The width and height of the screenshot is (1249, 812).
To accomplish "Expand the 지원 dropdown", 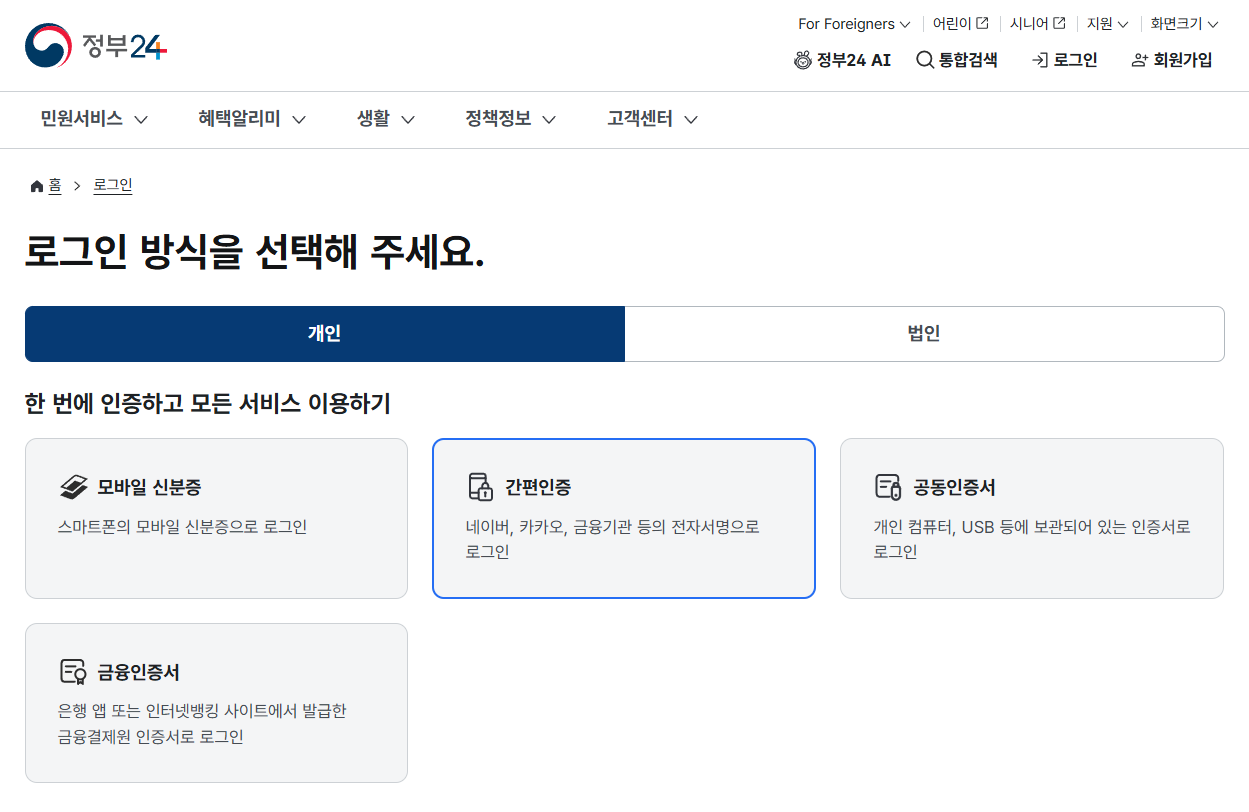I will tap(1108, 24).
